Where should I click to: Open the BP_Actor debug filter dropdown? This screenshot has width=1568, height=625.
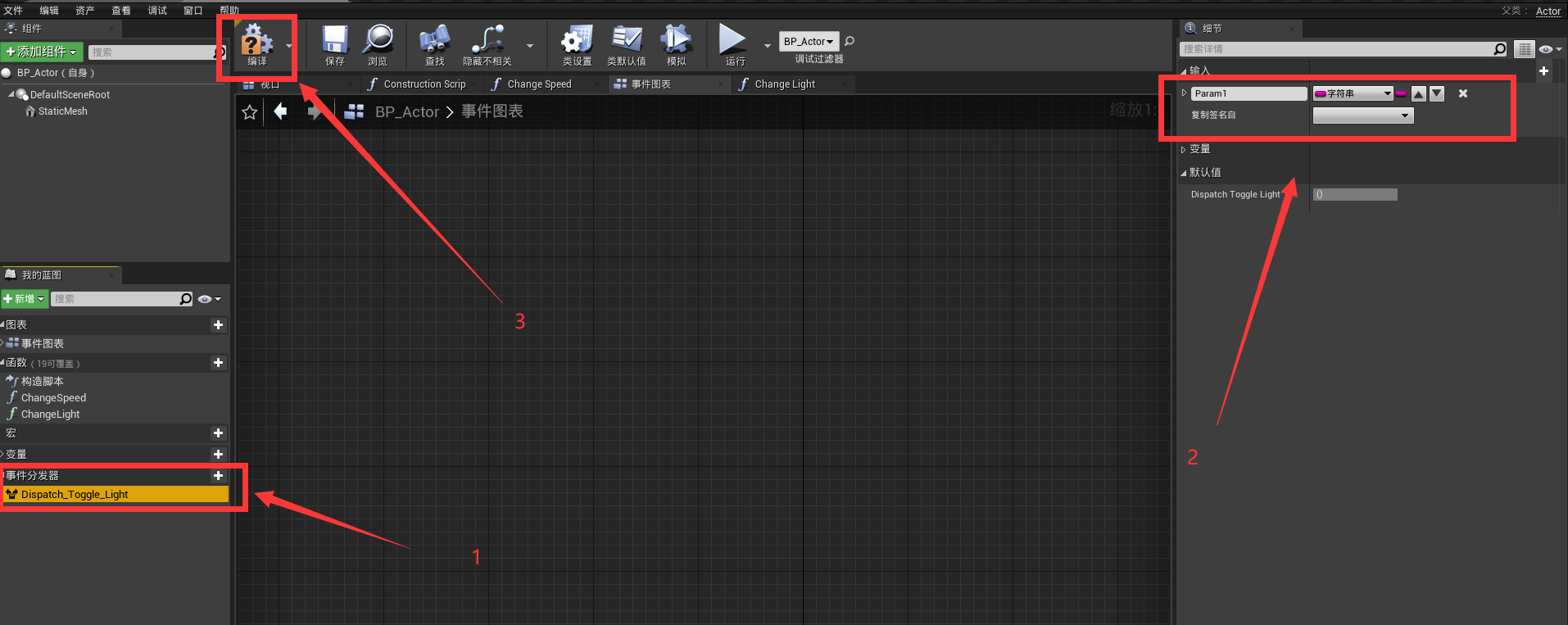(809, 41)
